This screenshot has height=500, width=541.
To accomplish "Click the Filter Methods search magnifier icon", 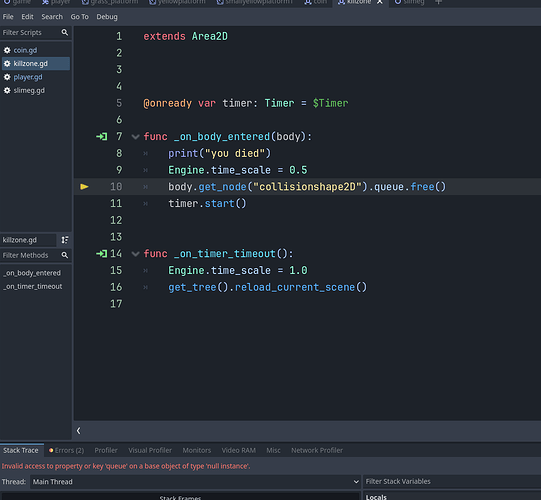I will [x=65, y=255].
